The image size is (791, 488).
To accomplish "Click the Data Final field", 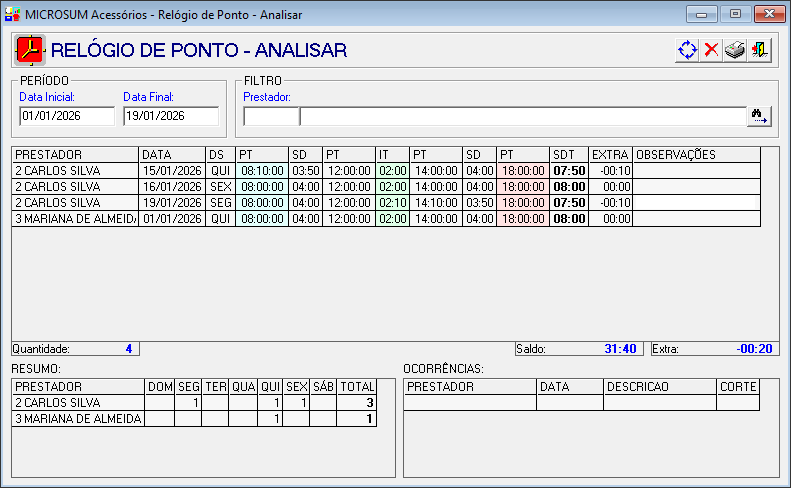I will [x=171, y=116].
